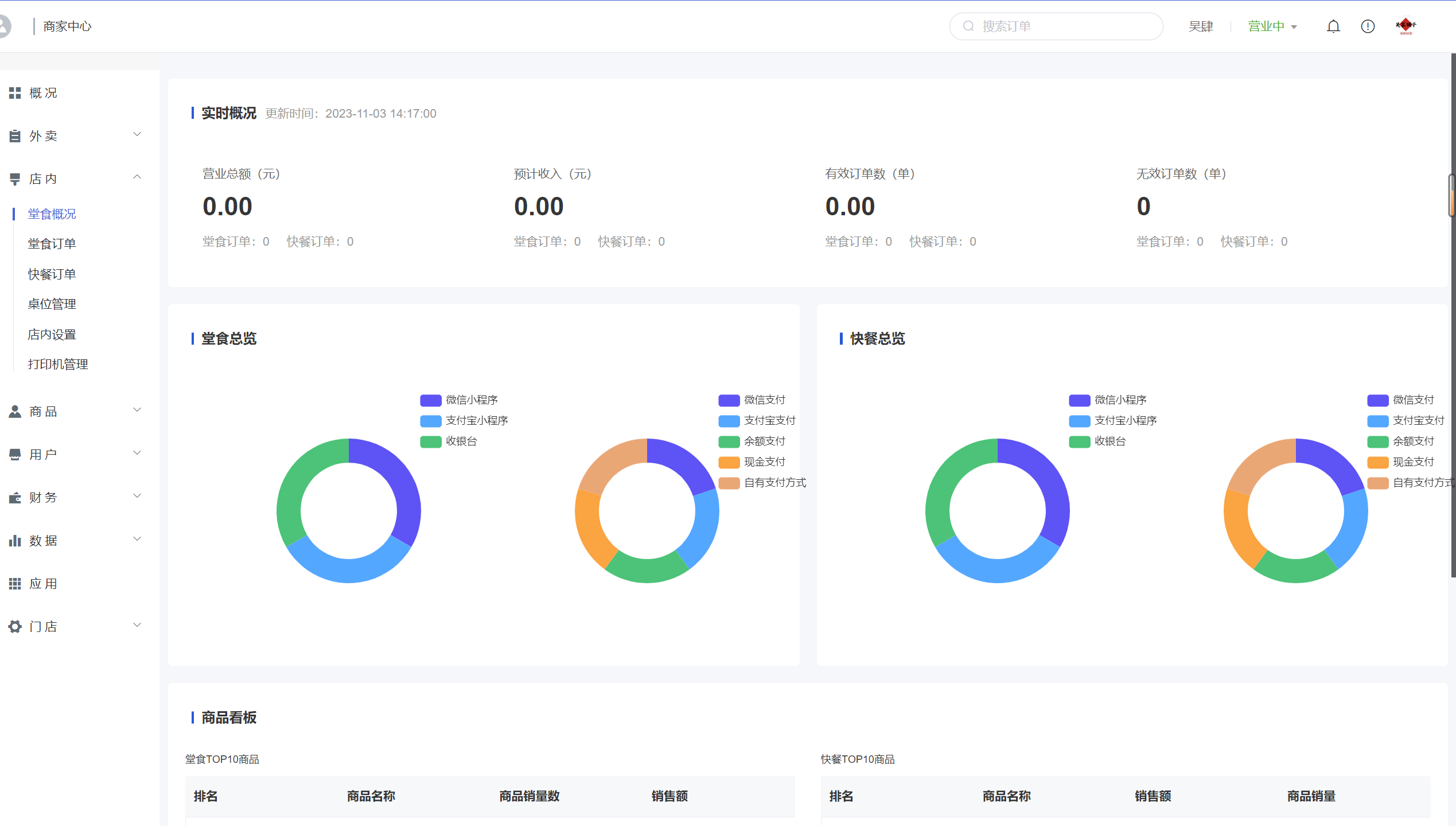
Task: Toggle 现金支付 legend in 堂食总览
Action: (x=752, y=462)
